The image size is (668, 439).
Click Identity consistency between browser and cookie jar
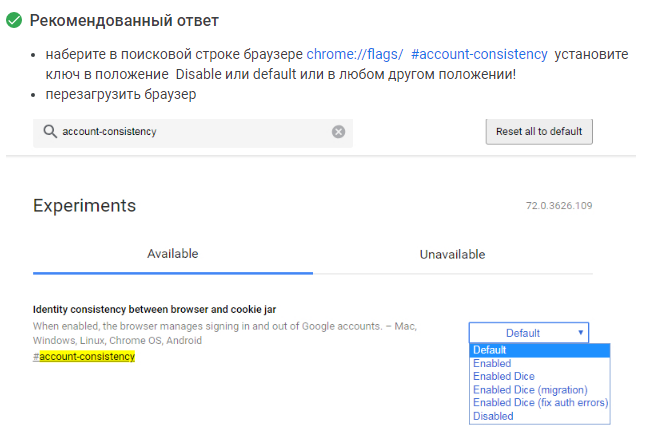click(155, 309)
